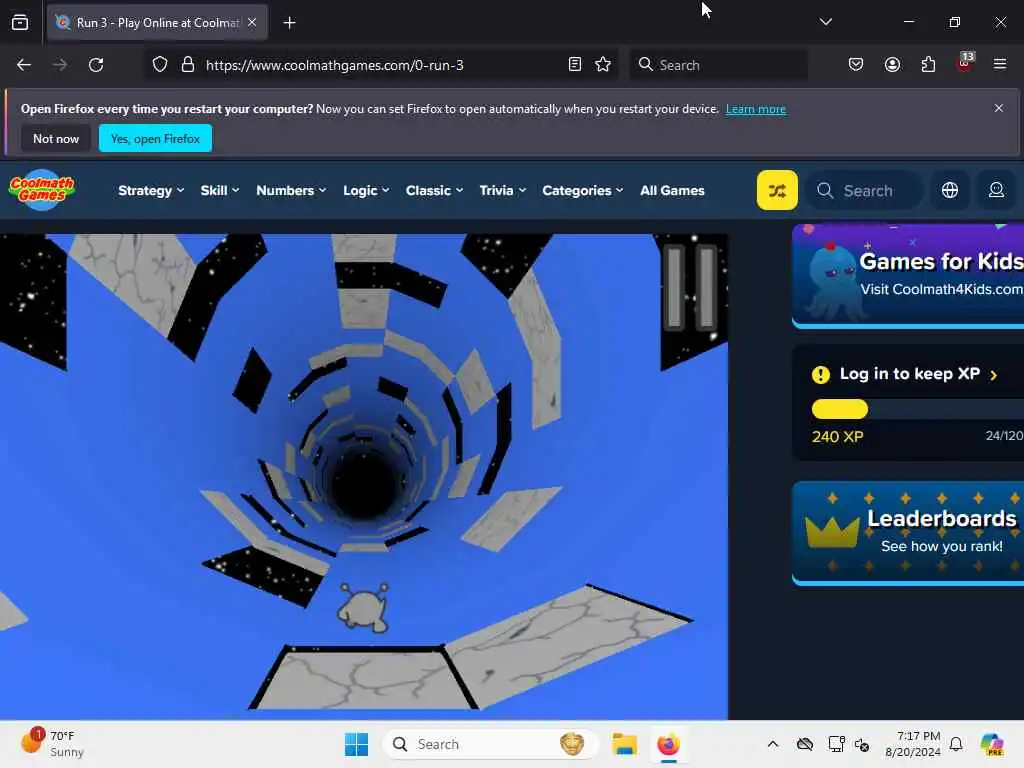
Task: Click the 240 XP text
Action: 837,436
